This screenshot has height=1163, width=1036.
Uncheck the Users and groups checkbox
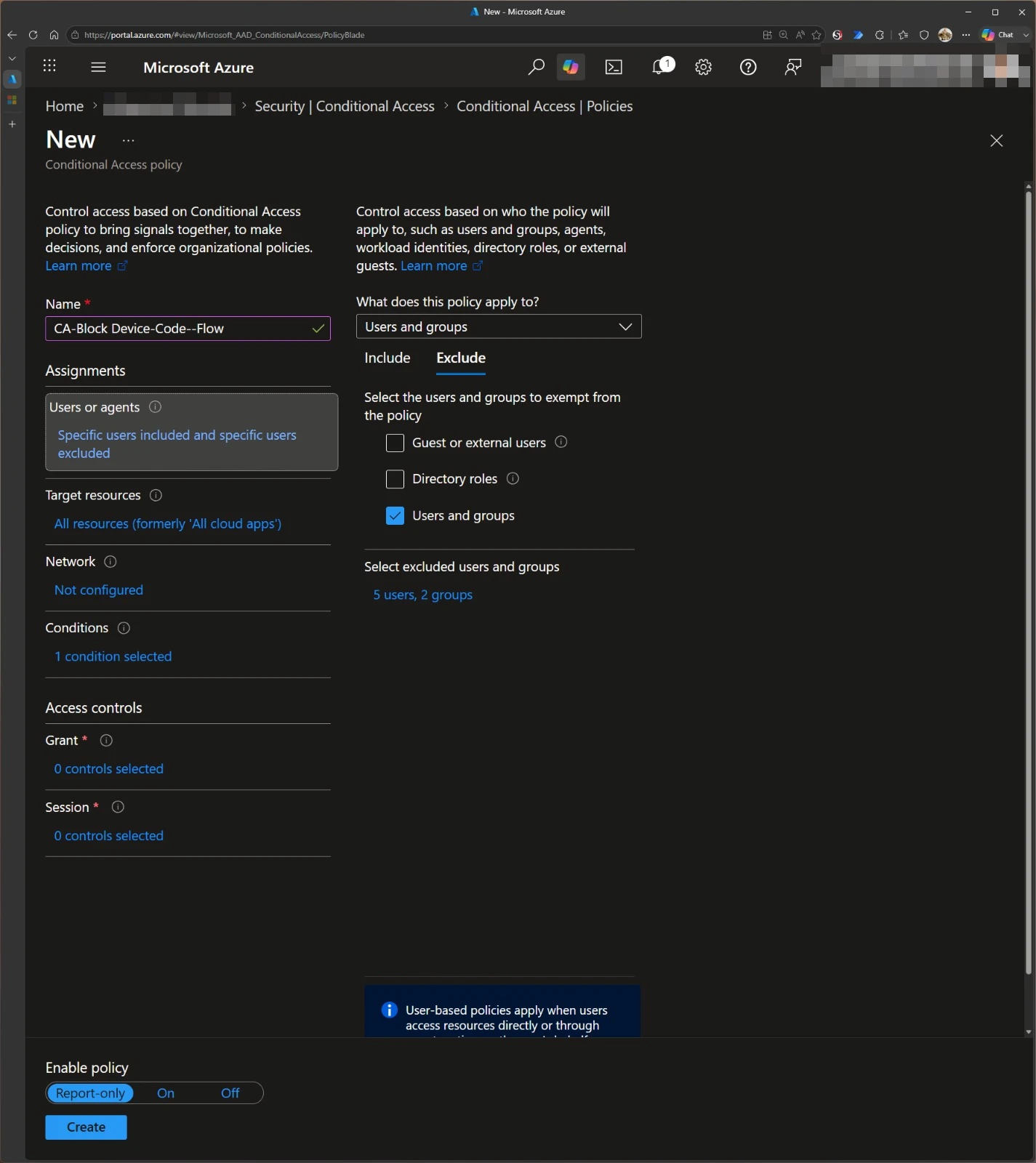pyautogui.click(x=395, y=515)
